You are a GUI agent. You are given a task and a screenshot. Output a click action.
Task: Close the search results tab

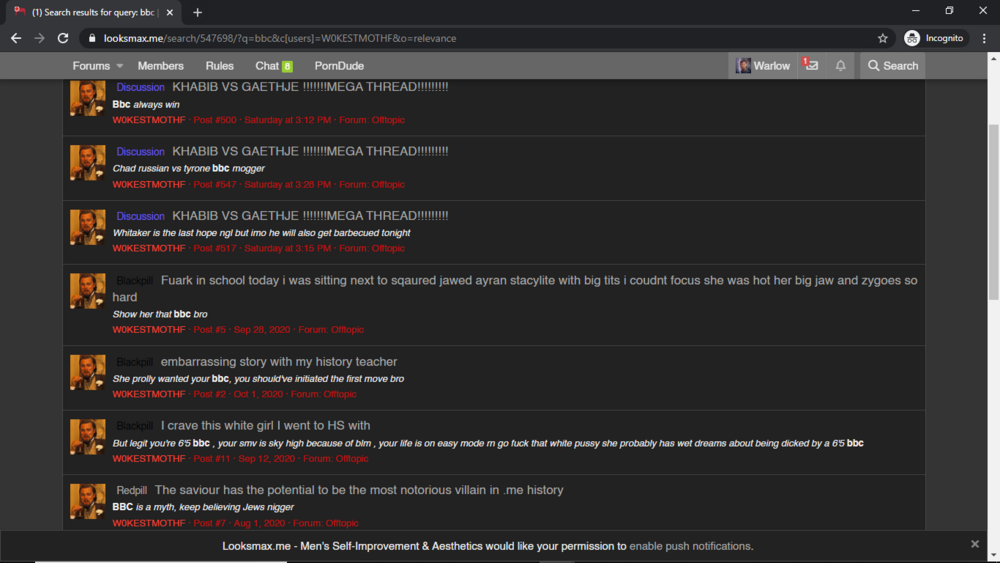(x=170, y=12)
